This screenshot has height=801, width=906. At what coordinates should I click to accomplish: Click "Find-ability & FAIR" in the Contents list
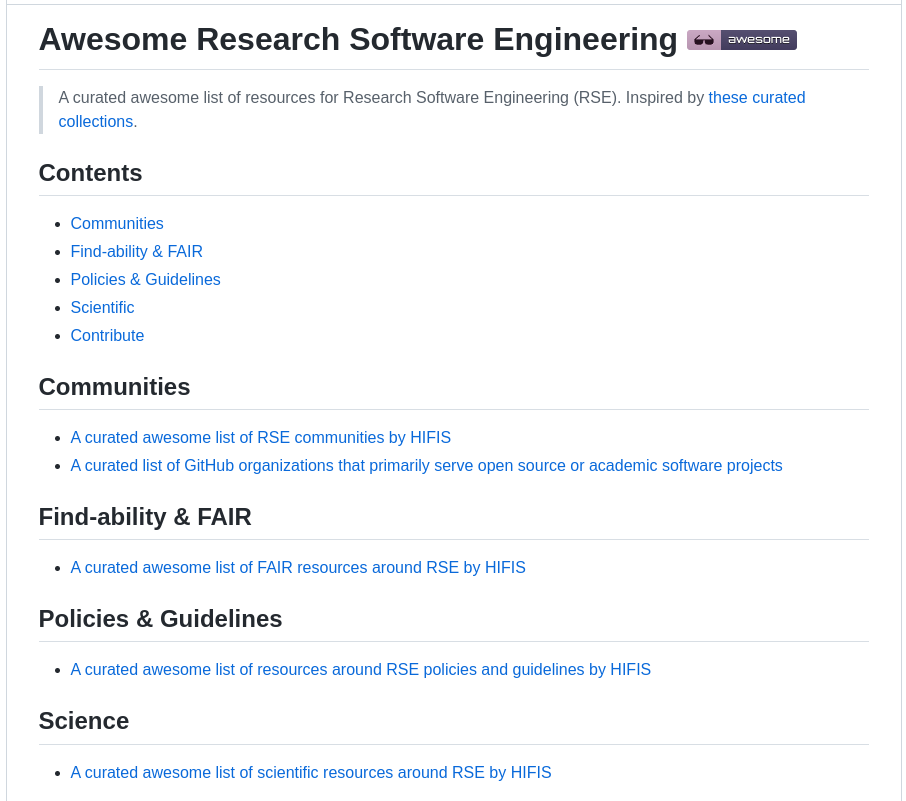pos(136,251)
